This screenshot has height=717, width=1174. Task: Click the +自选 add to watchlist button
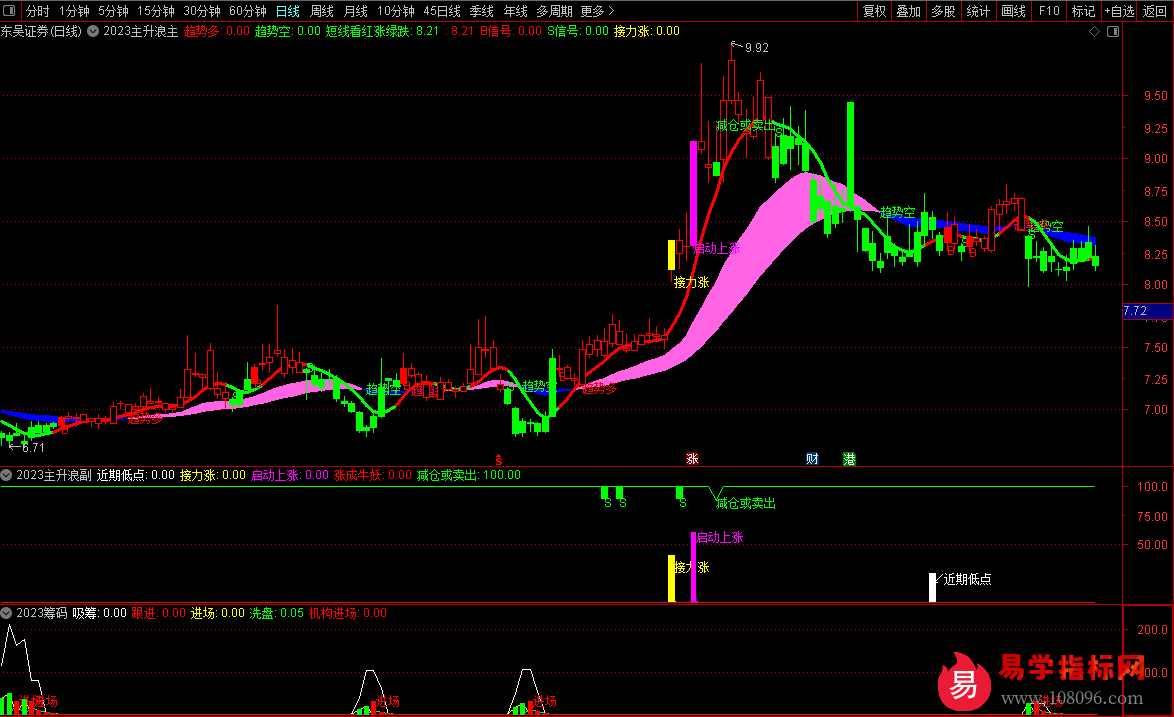(x=1119, y=11)
